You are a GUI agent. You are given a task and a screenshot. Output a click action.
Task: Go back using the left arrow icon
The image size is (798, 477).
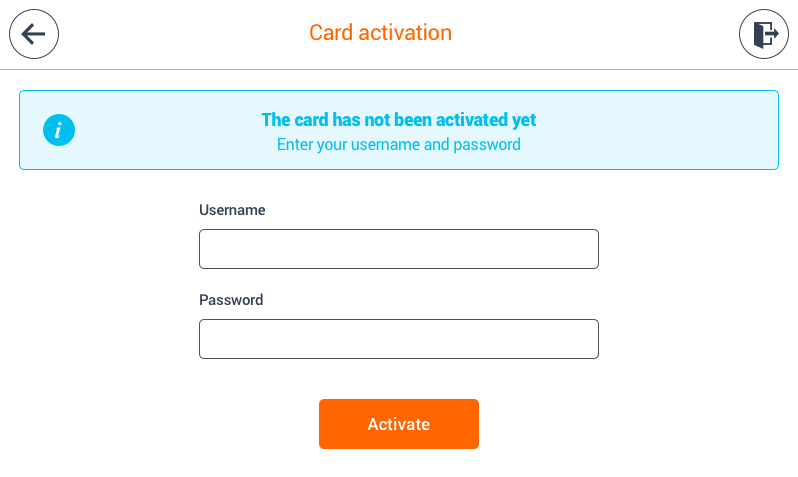tap(34, 34)
